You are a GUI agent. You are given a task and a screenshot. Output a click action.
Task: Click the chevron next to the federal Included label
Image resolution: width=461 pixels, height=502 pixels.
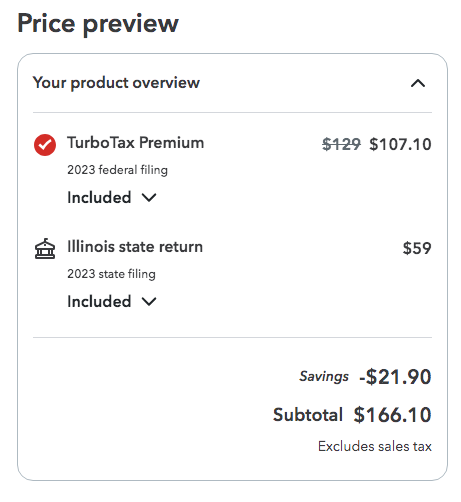[149, 198]
